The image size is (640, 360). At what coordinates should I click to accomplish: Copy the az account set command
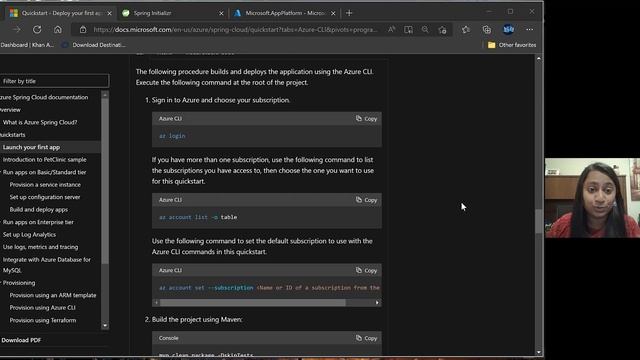pyautogui.click(x=367, y=270)
